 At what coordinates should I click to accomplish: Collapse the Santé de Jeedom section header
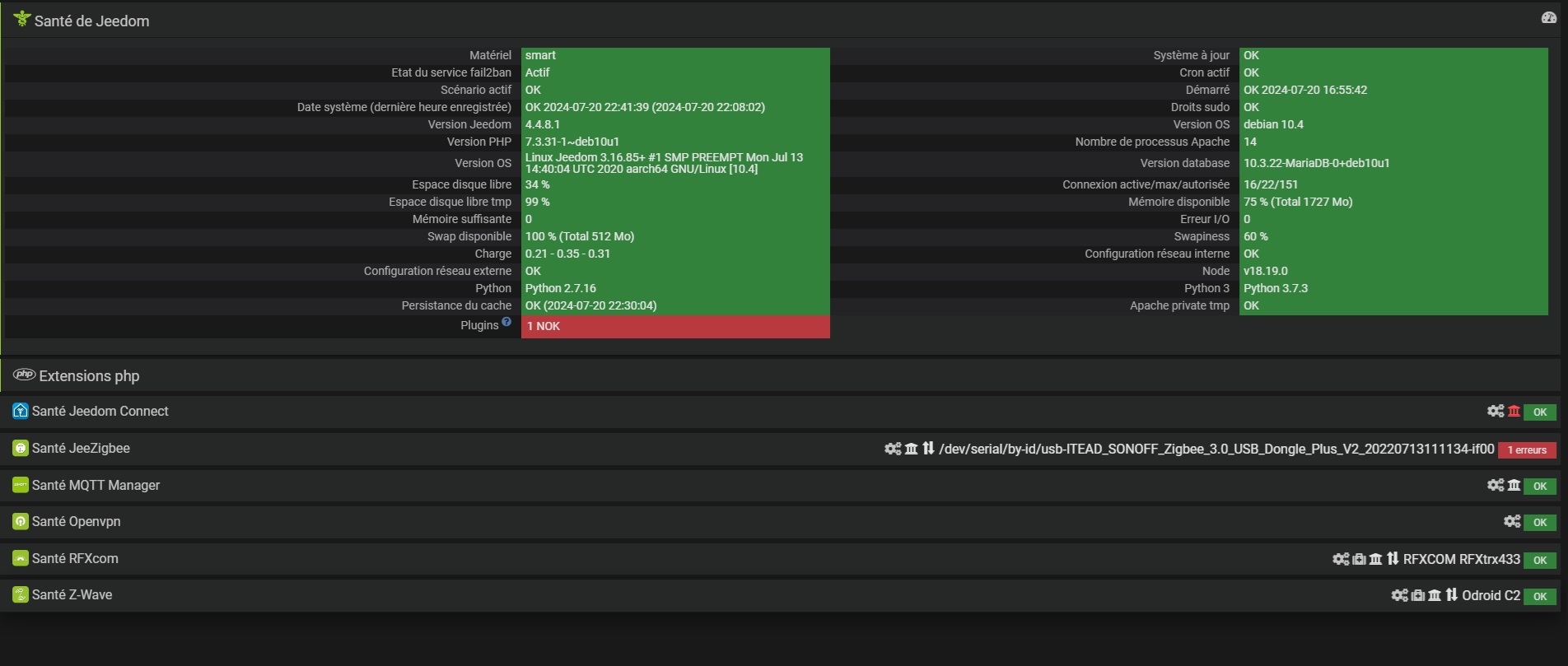click(x=91, y=21)
